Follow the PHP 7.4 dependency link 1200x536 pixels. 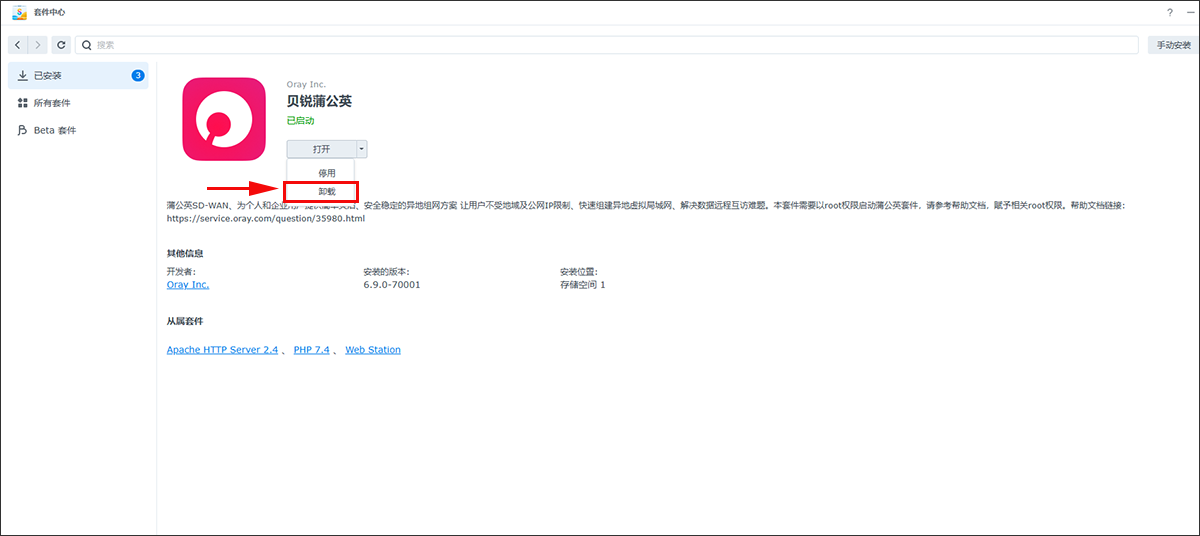pyautogui.click(x=311, y=350)
